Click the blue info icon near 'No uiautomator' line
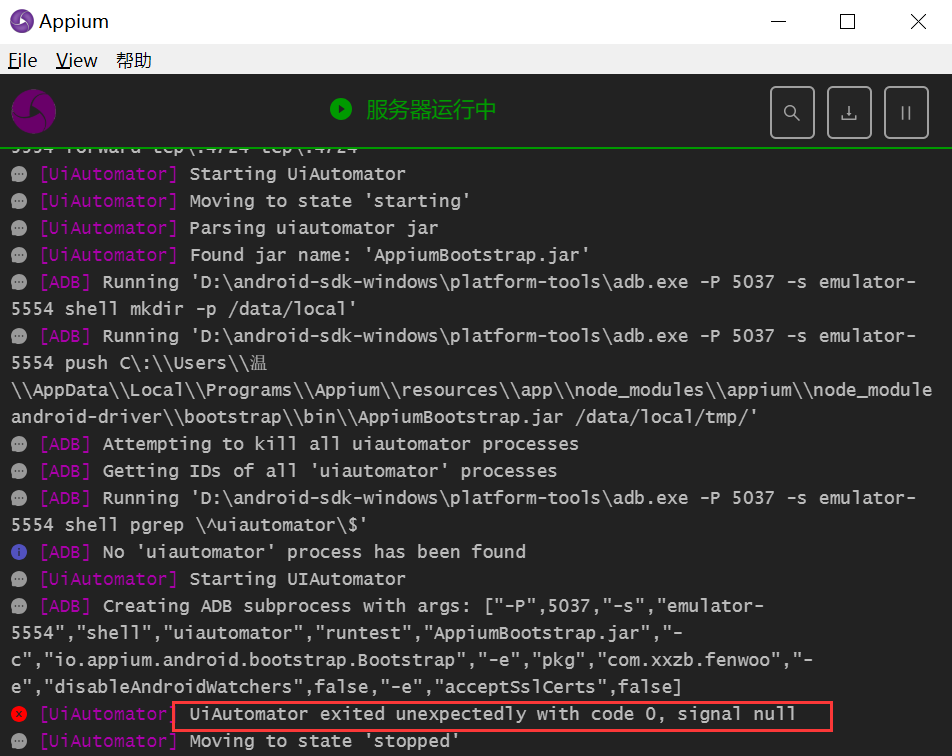This screenshot has height=756, width=952. click(18, 551)
